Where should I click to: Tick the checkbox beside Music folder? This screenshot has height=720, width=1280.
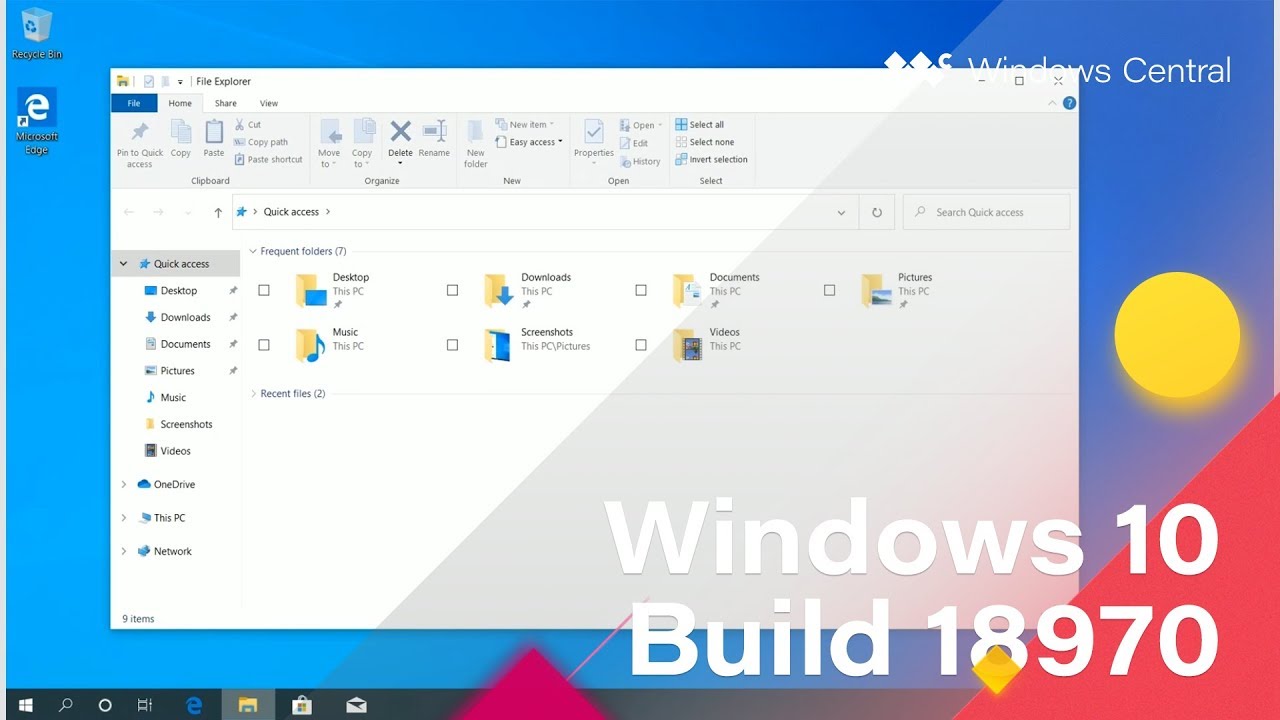pyautogui.click(x=264, y=345)
